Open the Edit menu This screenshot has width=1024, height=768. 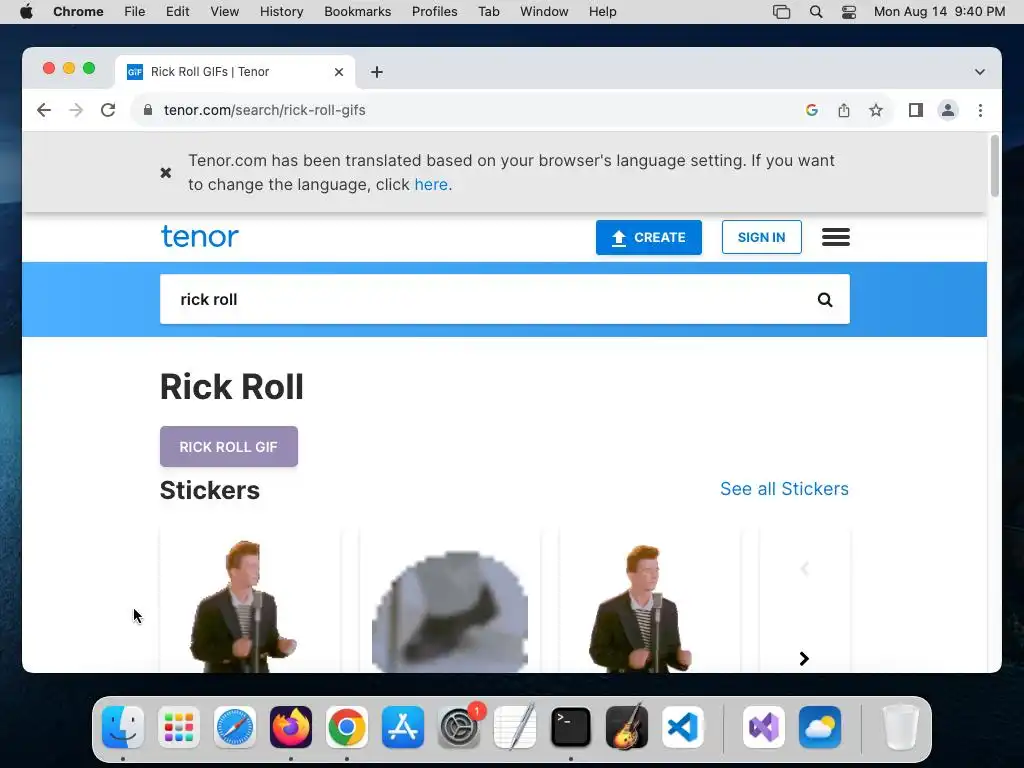pyautogui.click(x=177, y=12)
